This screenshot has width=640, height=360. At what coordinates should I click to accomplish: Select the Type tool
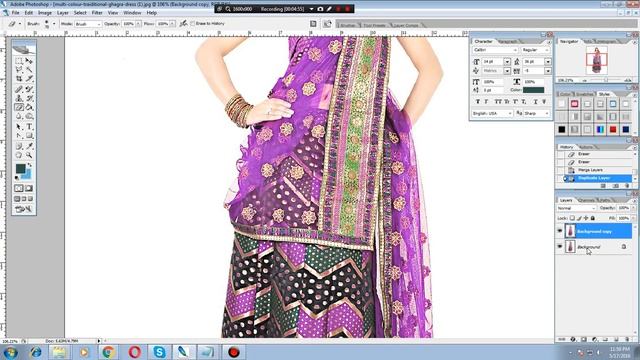(29, 127)
